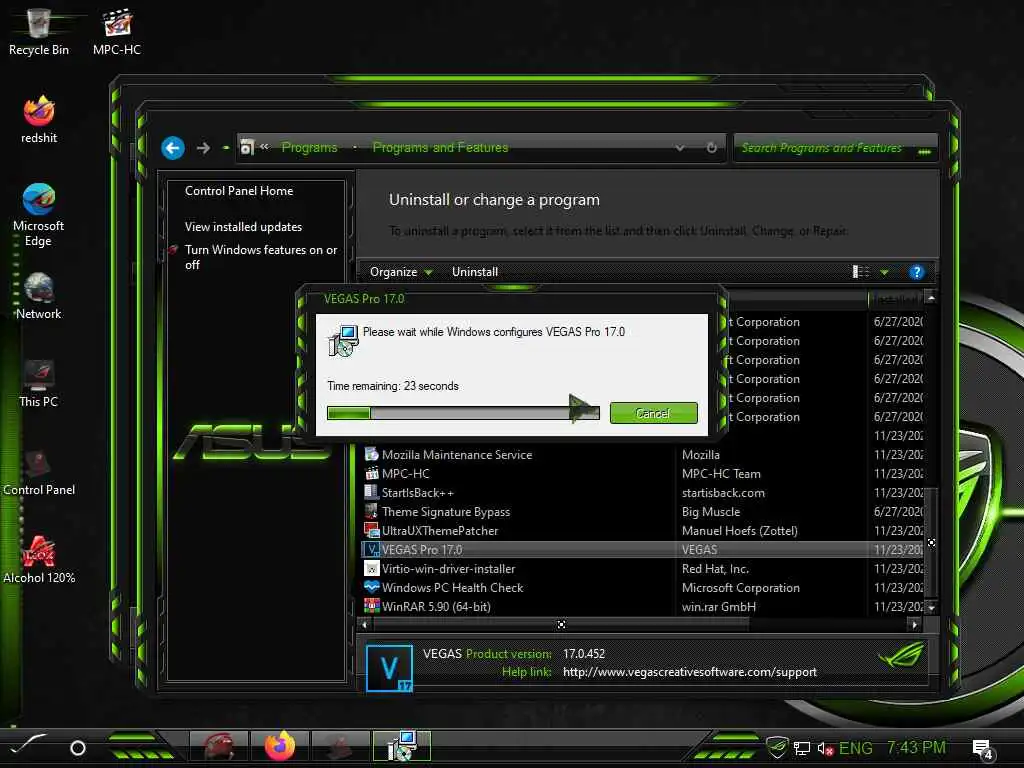Open Turn Windows features on or off

tap(261, 257)
